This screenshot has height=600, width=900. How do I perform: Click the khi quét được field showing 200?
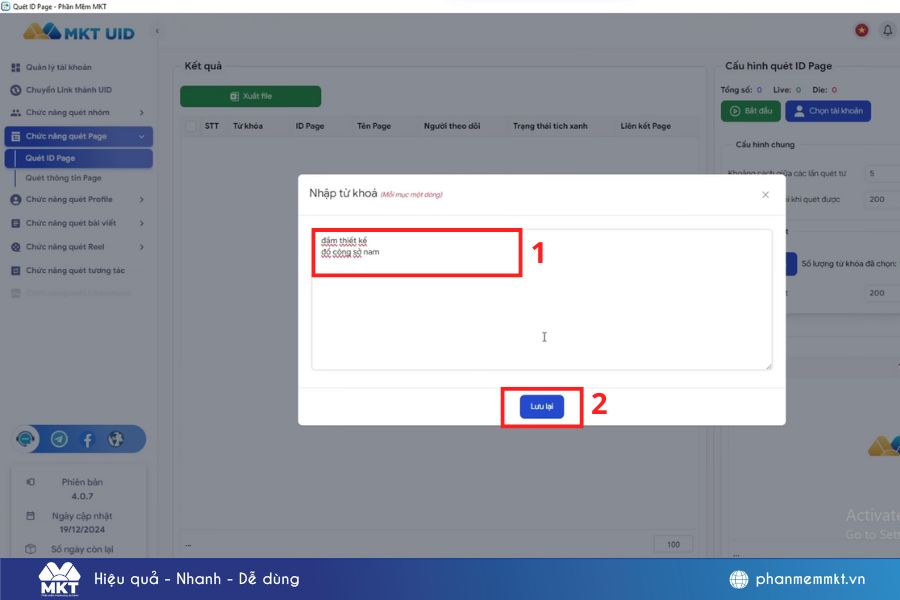click(882, 199)
